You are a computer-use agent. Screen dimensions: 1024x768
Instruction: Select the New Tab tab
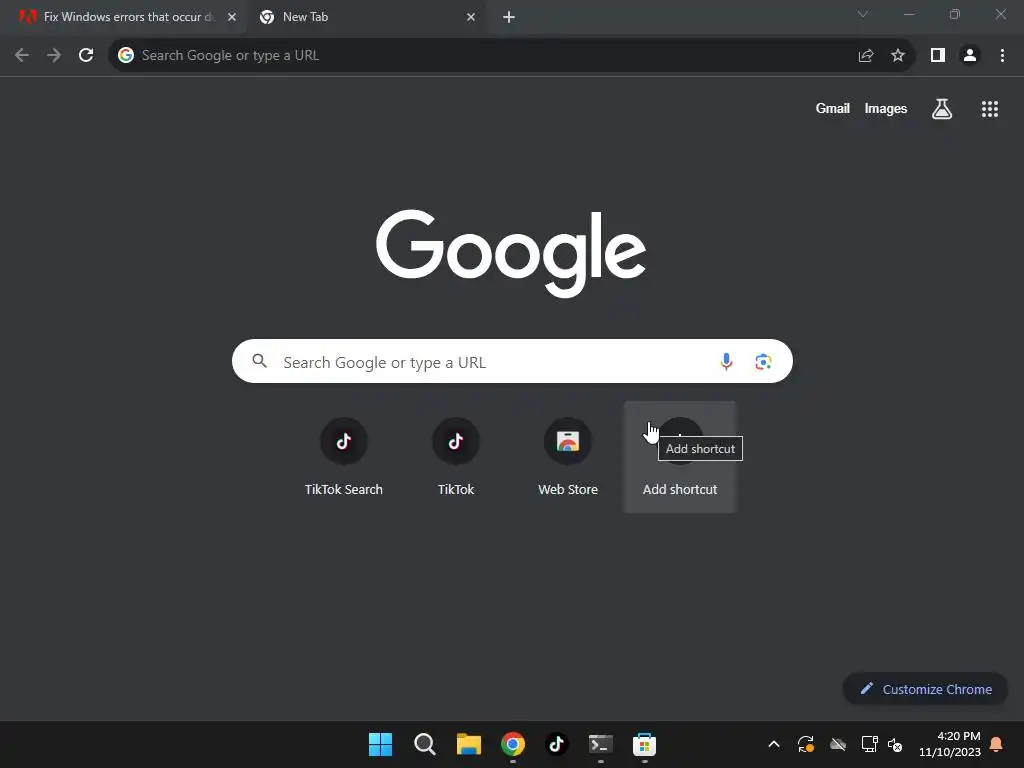tap(366, 17)
